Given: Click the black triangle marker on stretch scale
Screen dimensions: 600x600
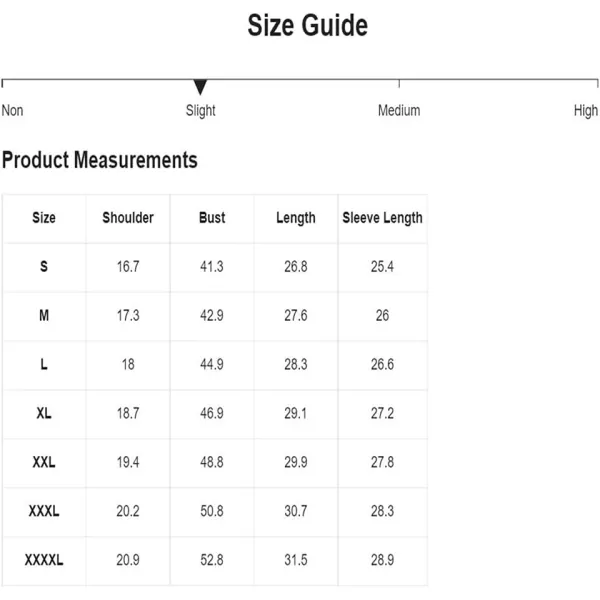Looking at the screenshot, I should (x=200, y=87).
